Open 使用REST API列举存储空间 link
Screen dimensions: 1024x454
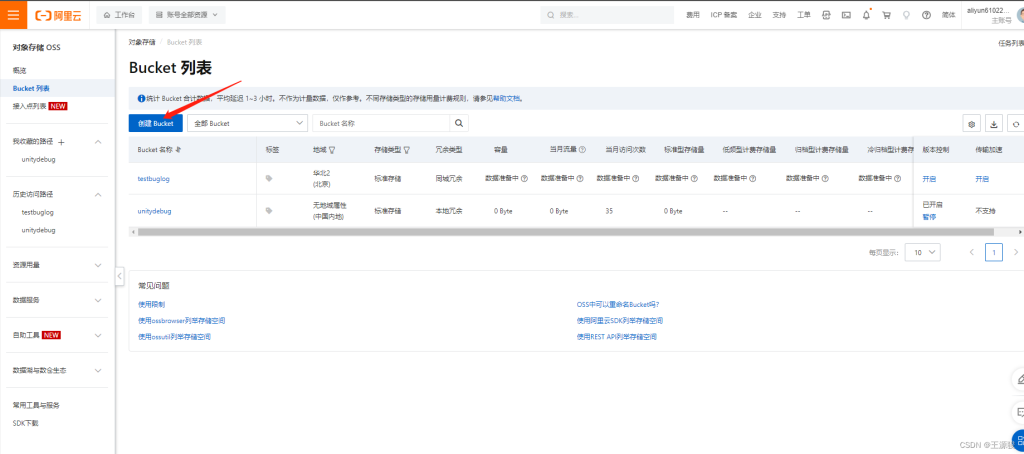616,337
